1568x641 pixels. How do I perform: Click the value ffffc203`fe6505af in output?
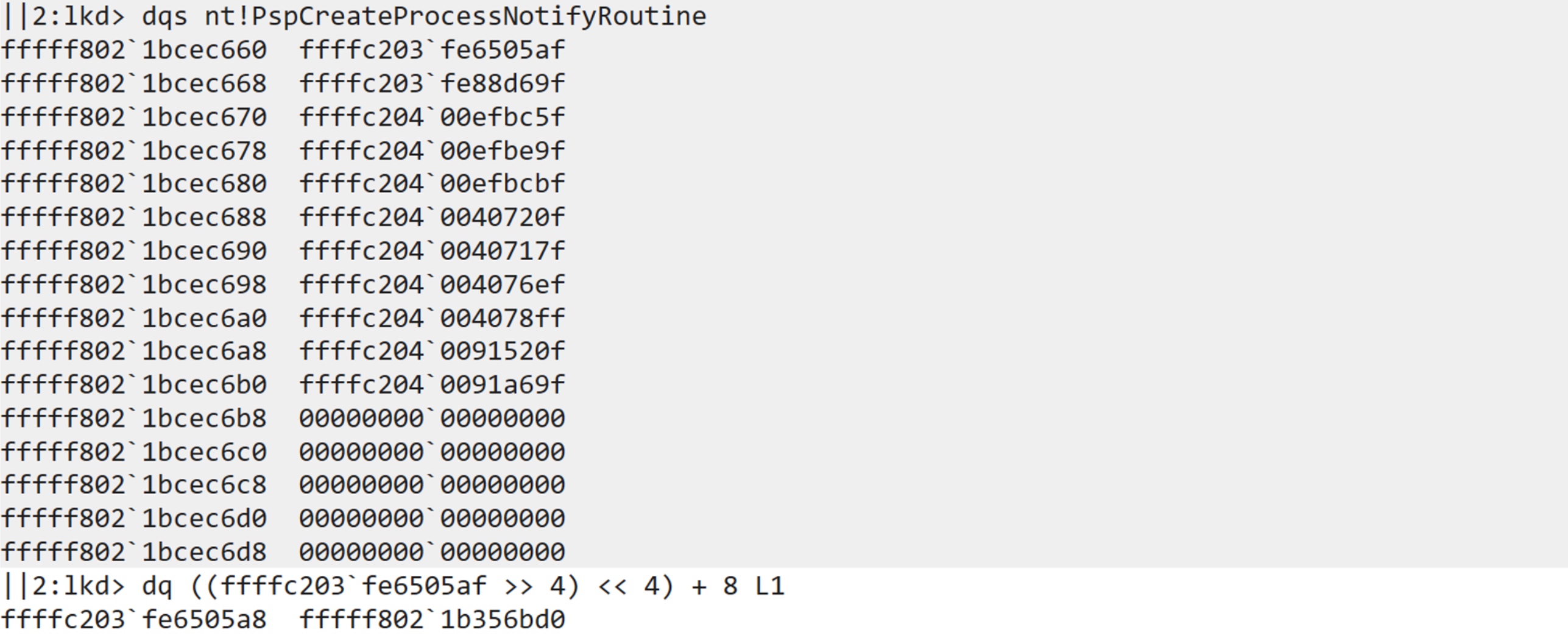pyautogui.click(x=432, y=50)
